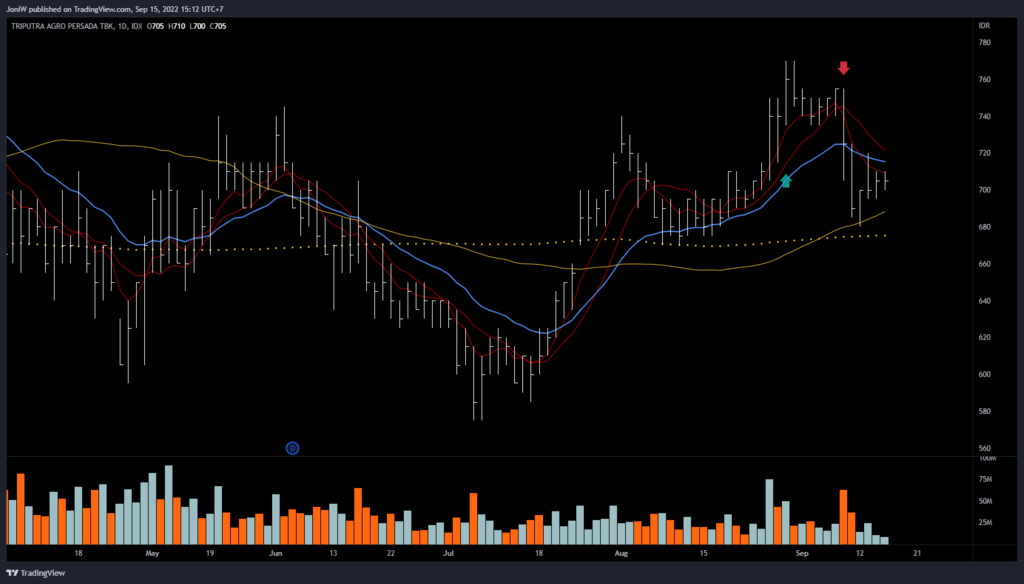
Task: Click the Aug label on time axis
Action: click(620, 552)
